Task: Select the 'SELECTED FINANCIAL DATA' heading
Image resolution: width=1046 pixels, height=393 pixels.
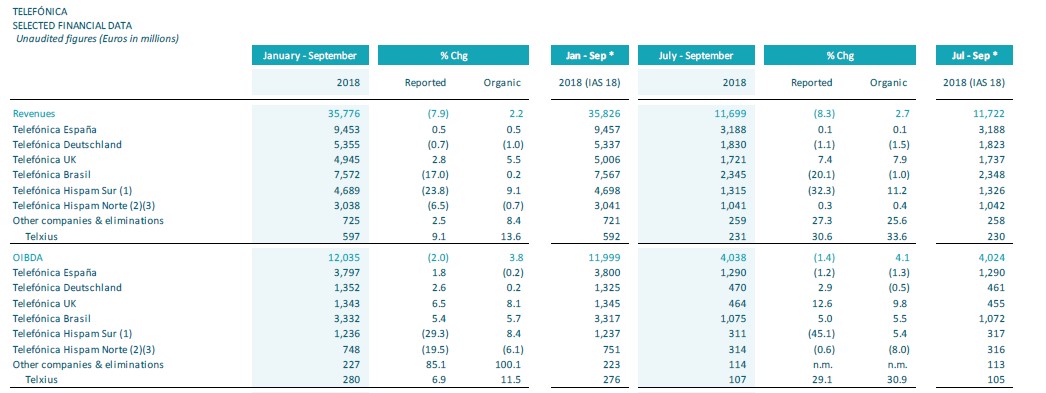Action: [72, 25]
